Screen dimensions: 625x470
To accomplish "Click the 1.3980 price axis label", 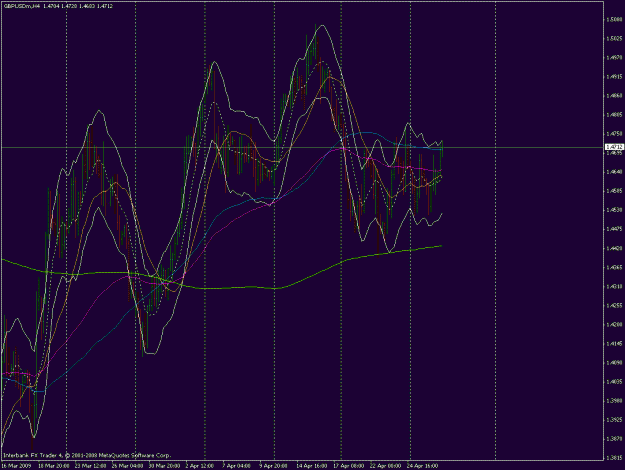I will point(614,401).
